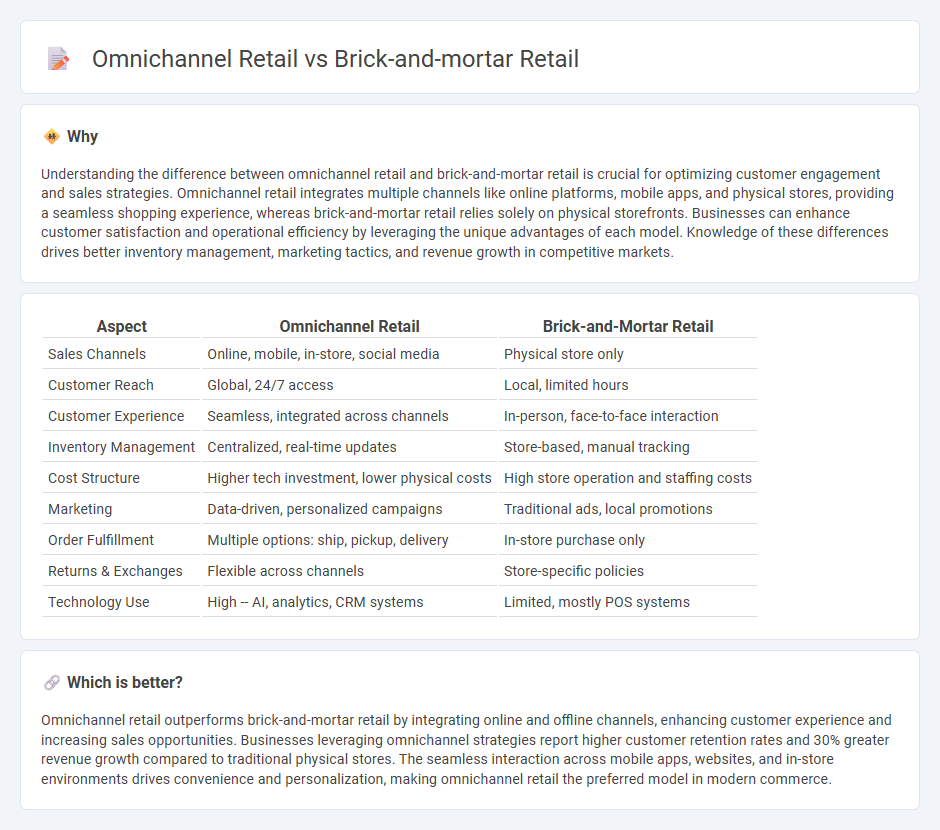This screenshot has height=830, width=940.
Task: Click cell High -- AI, analytics, CRM systems
Action: pyautogui.click(x=315, y=602)
